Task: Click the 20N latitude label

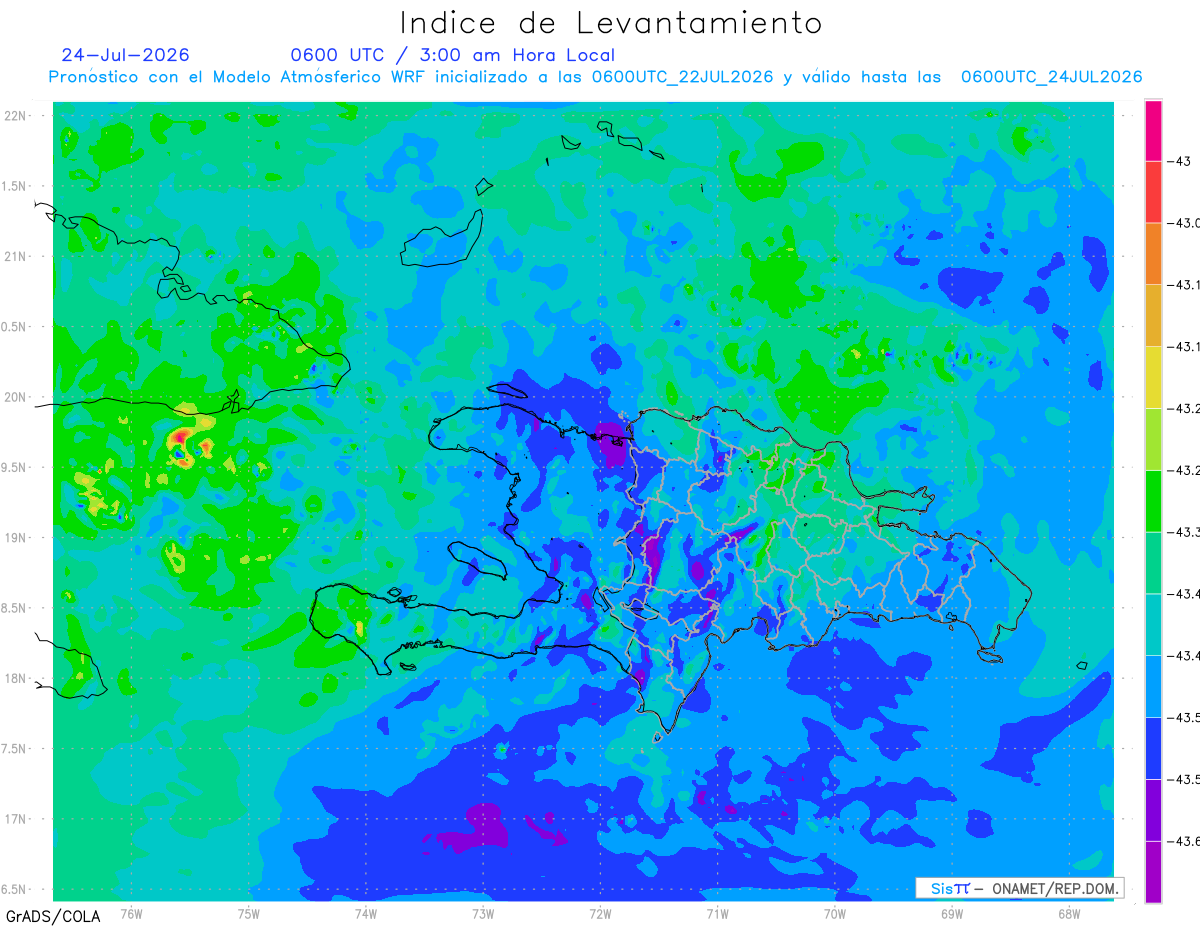Action: [16, 397]
